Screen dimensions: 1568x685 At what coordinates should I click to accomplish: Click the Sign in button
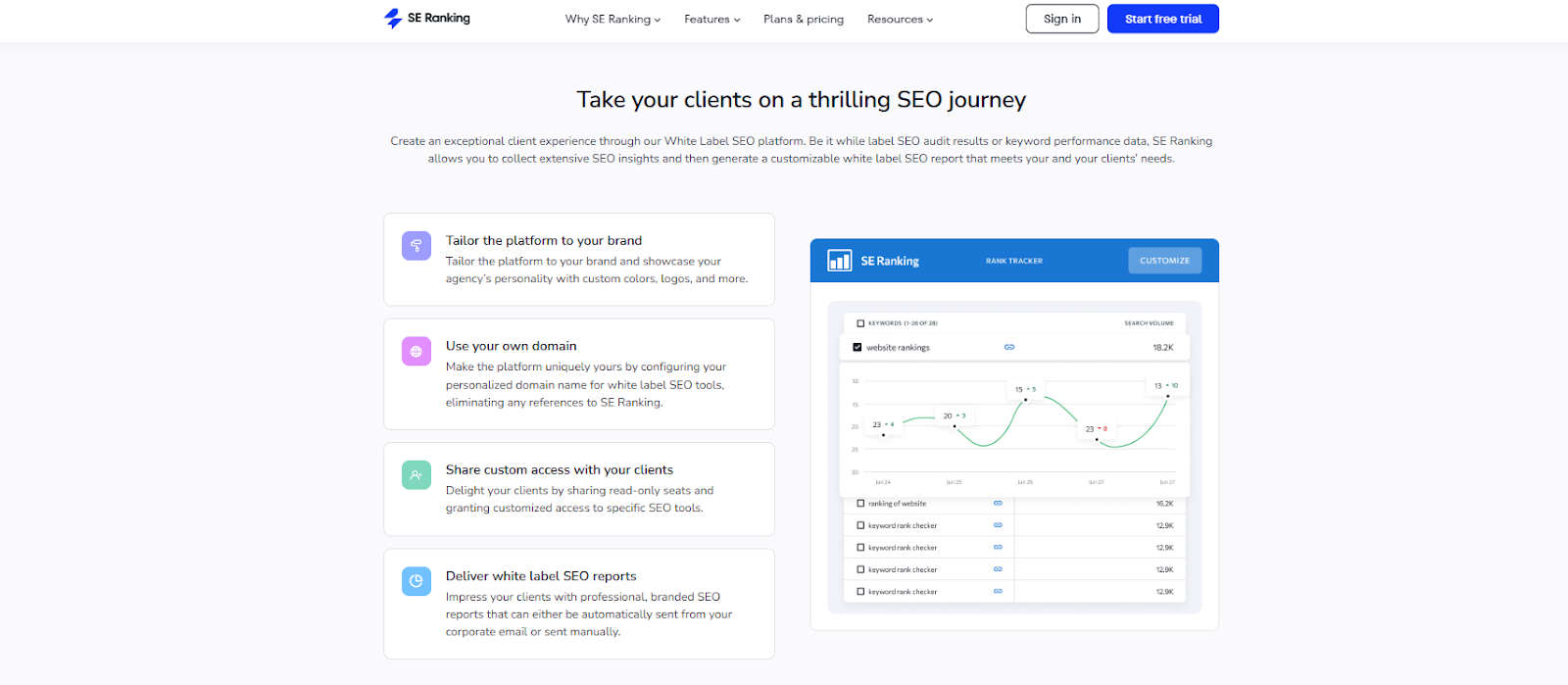[x=1062, y=19]
